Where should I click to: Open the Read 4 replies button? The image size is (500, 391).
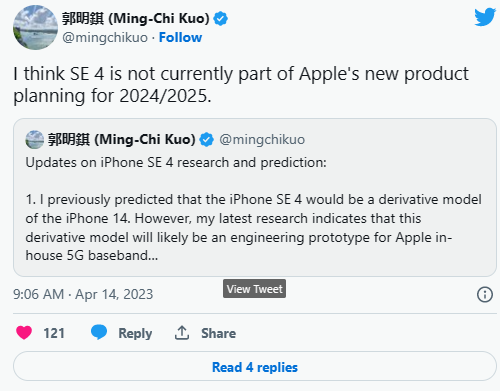pos(255,366)
